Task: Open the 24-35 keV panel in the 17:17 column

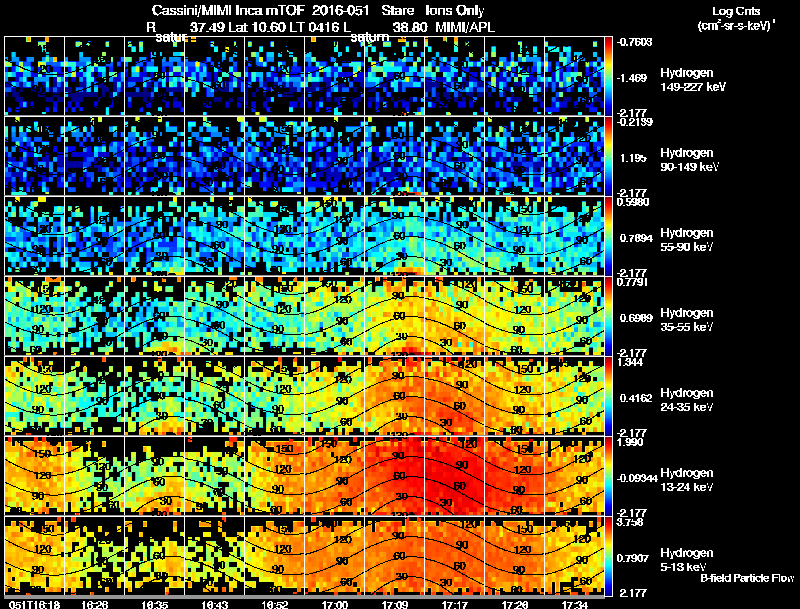Action: 455,396
